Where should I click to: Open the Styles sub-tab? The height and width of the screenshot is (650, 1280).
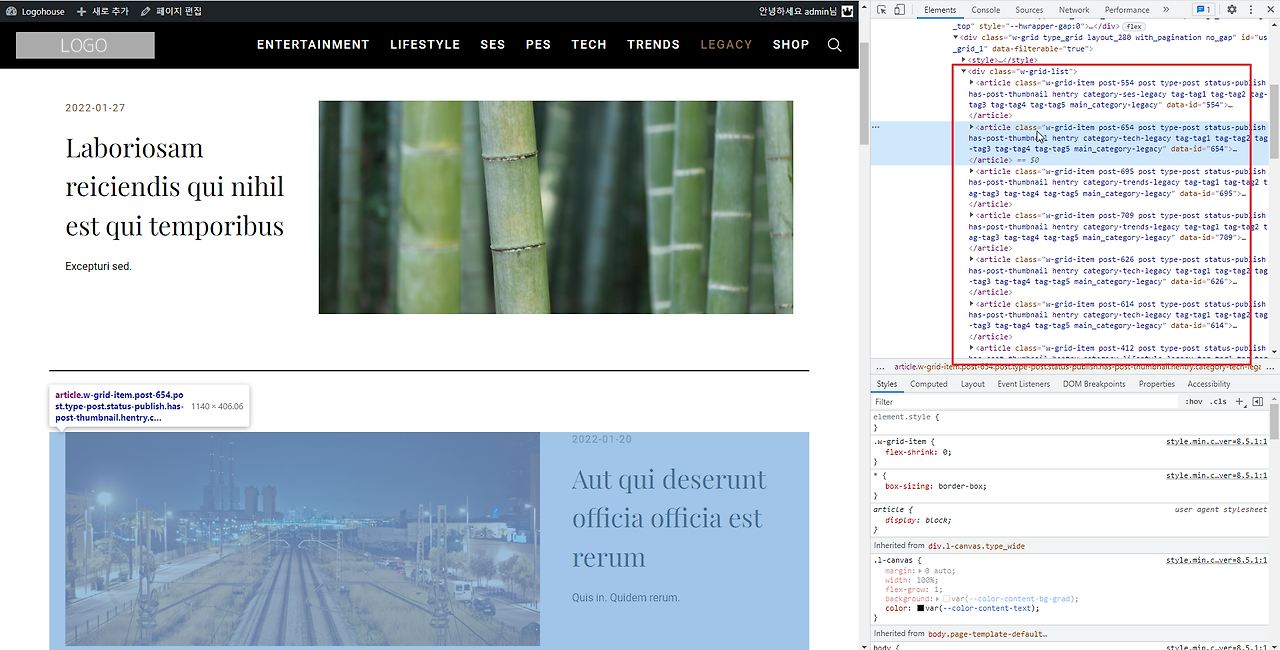(x=887, y=384)
